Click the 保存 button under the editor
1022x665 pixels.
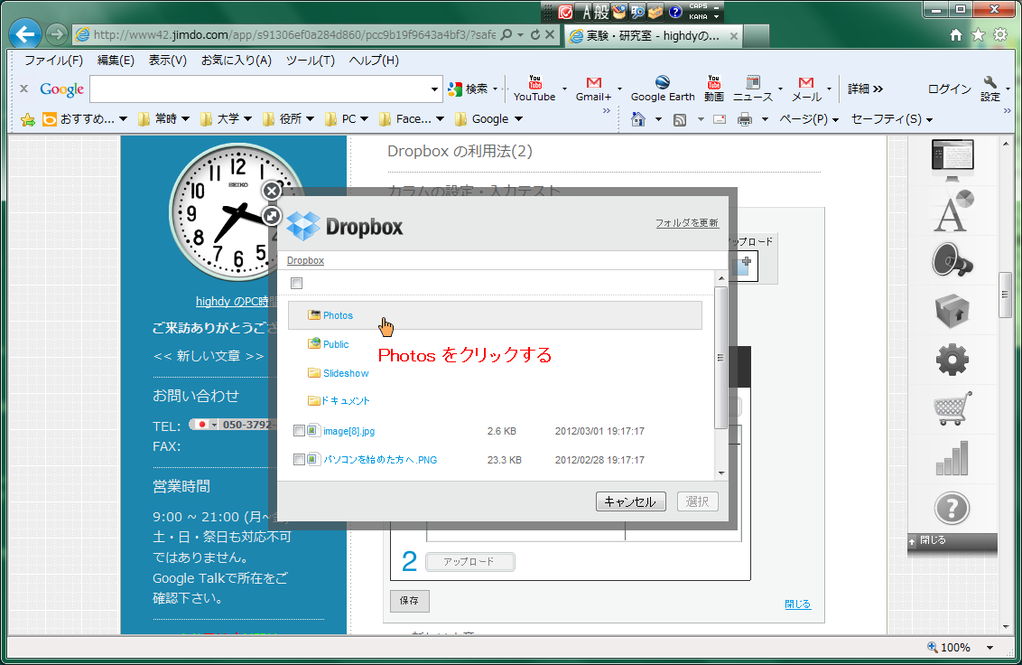pyautogui.click(x=409, y=600)
